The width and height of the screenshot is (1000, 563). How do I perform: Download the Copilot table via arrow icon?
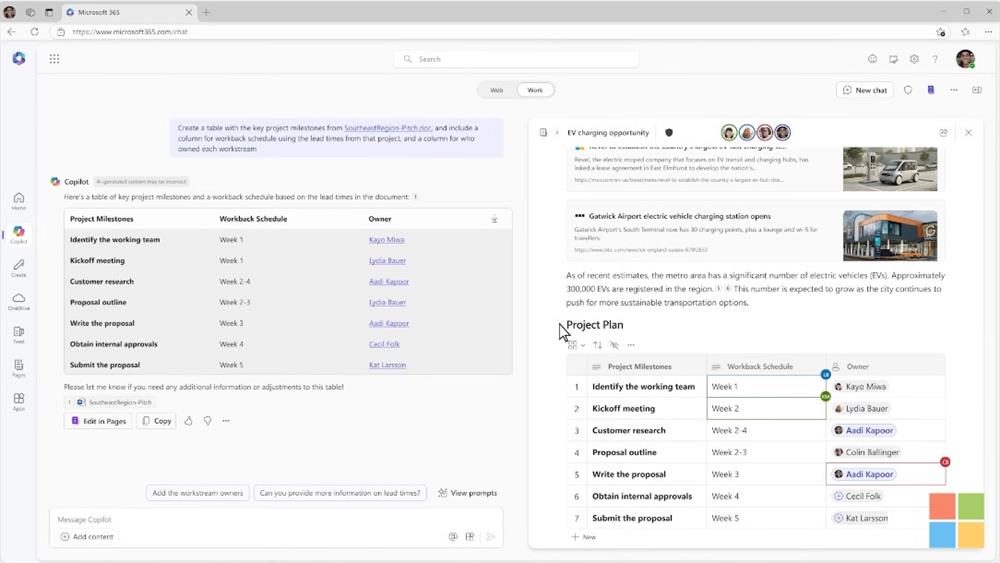click(494, 219)
